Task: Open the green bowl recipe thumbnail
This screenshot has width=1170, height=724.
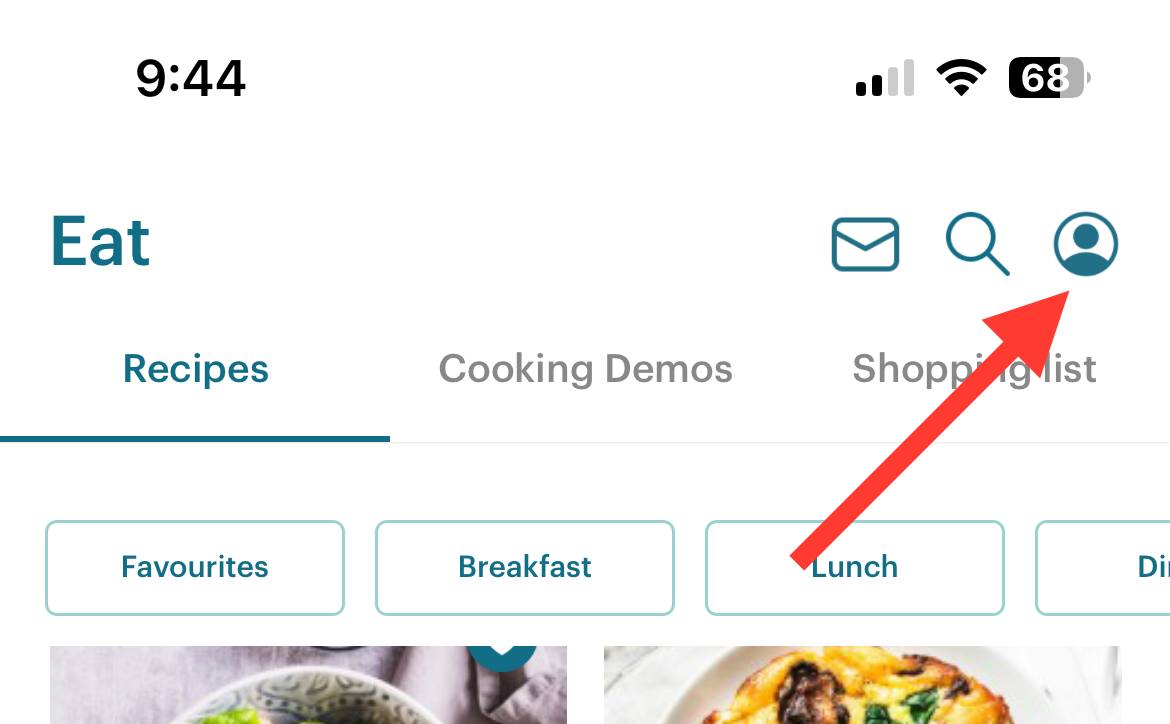Action: click(x=308, y=684)
